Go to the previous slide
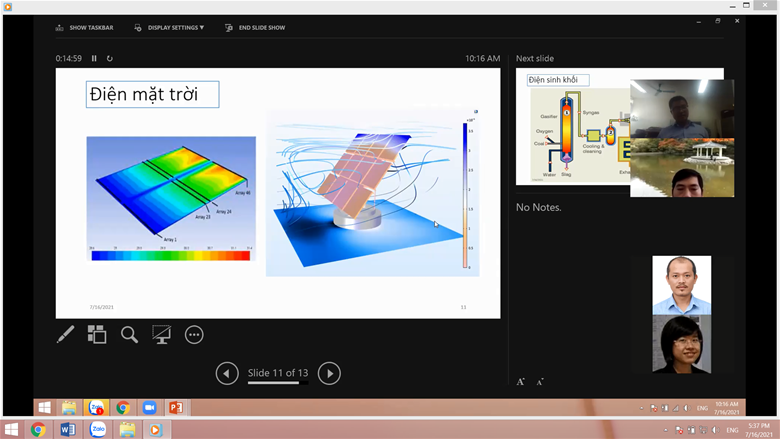 pos(227,373)
